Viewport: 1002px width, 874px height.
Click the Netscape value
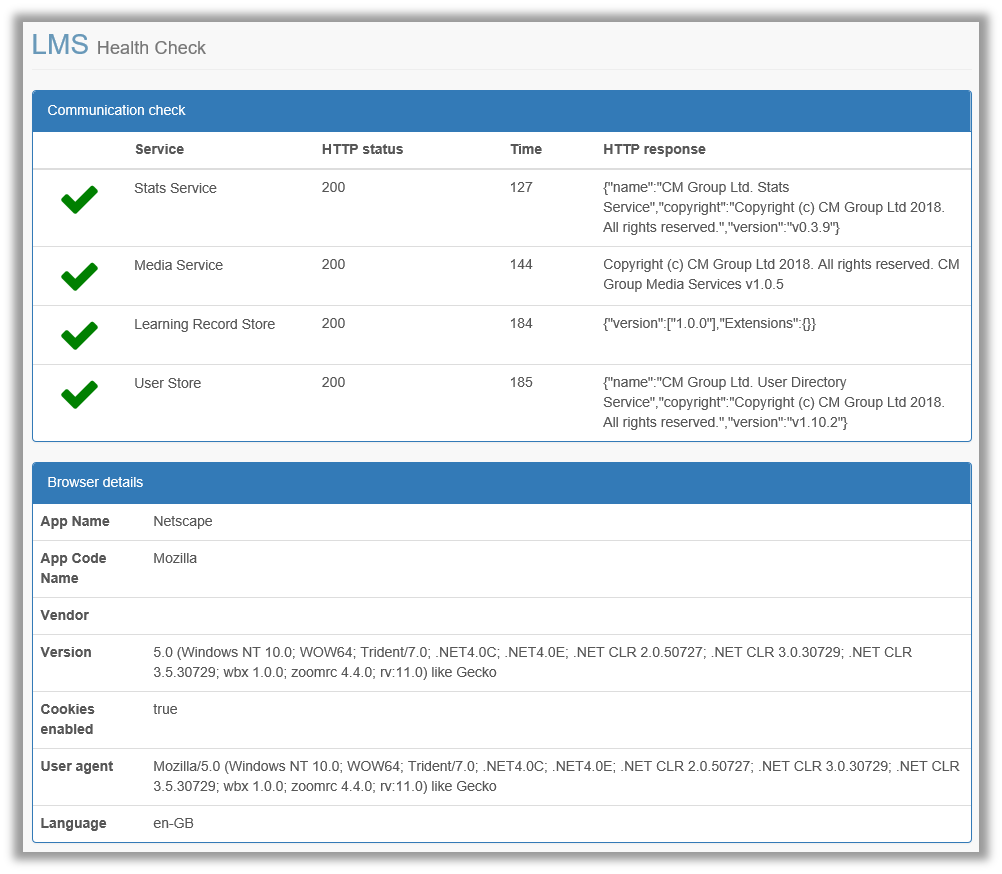[183, 521]
